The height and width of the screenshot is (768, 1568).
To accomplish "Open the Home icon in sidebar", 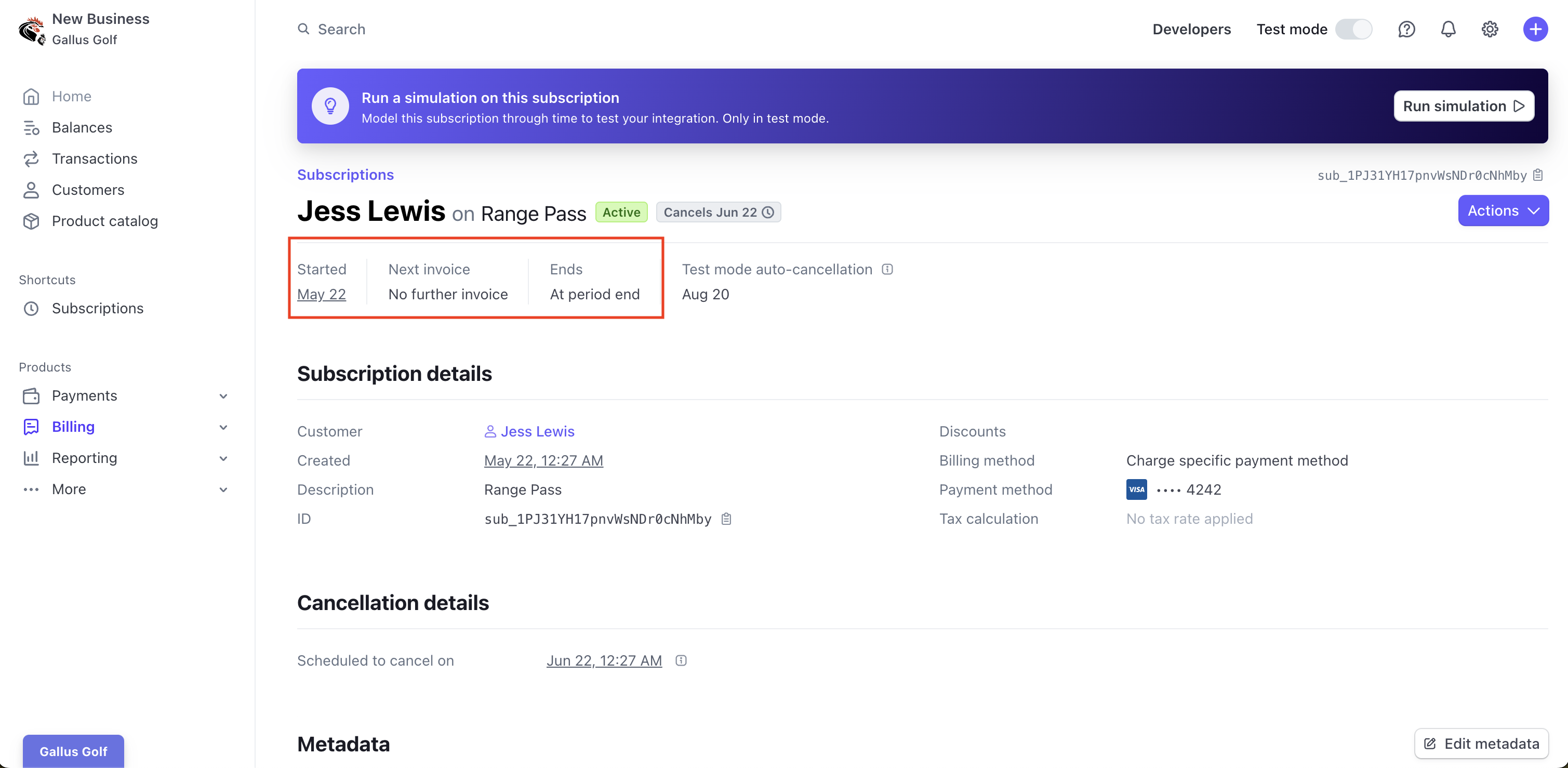I will (31, 97).
